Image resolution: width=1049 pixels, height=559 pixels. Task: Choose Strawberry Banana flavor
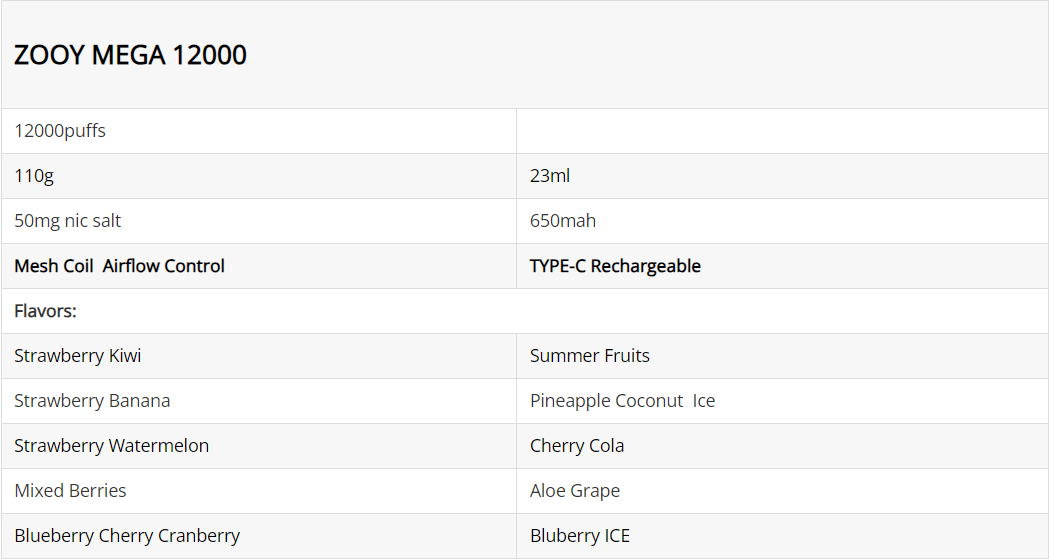(92, 401)
